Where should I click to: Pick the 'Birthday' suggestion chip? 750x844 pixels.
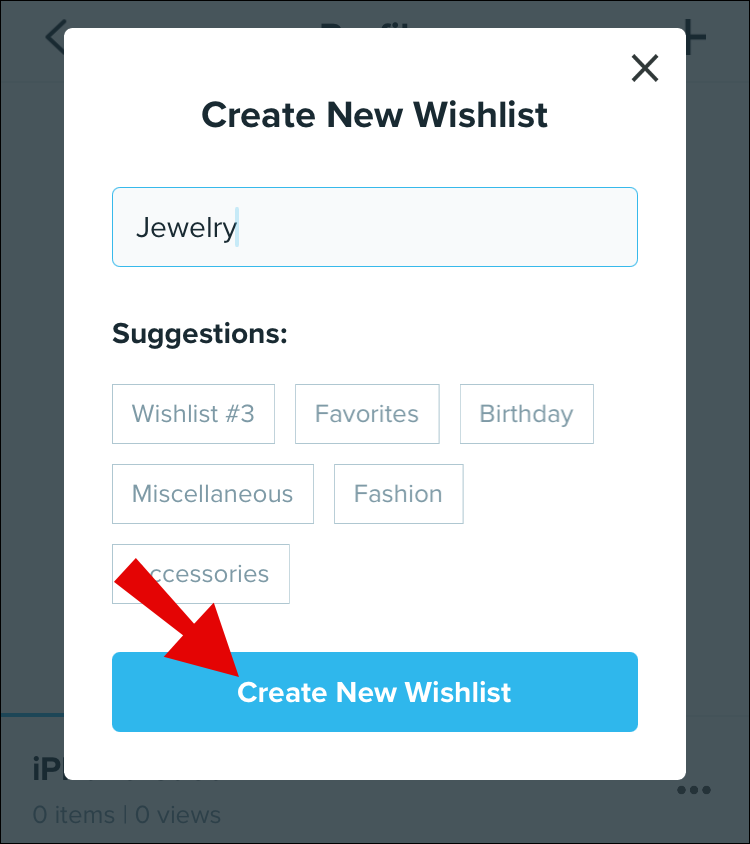(x=526, y=414)
